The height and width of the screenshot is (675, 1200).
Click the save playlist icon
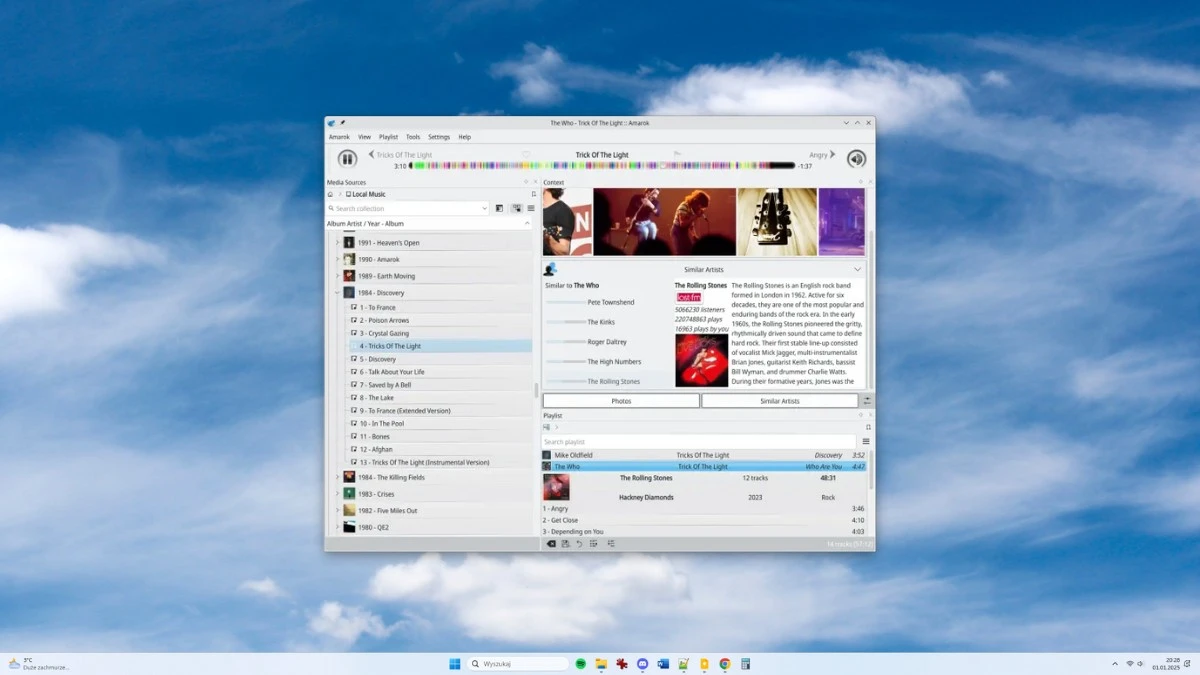tap(565, 544)
